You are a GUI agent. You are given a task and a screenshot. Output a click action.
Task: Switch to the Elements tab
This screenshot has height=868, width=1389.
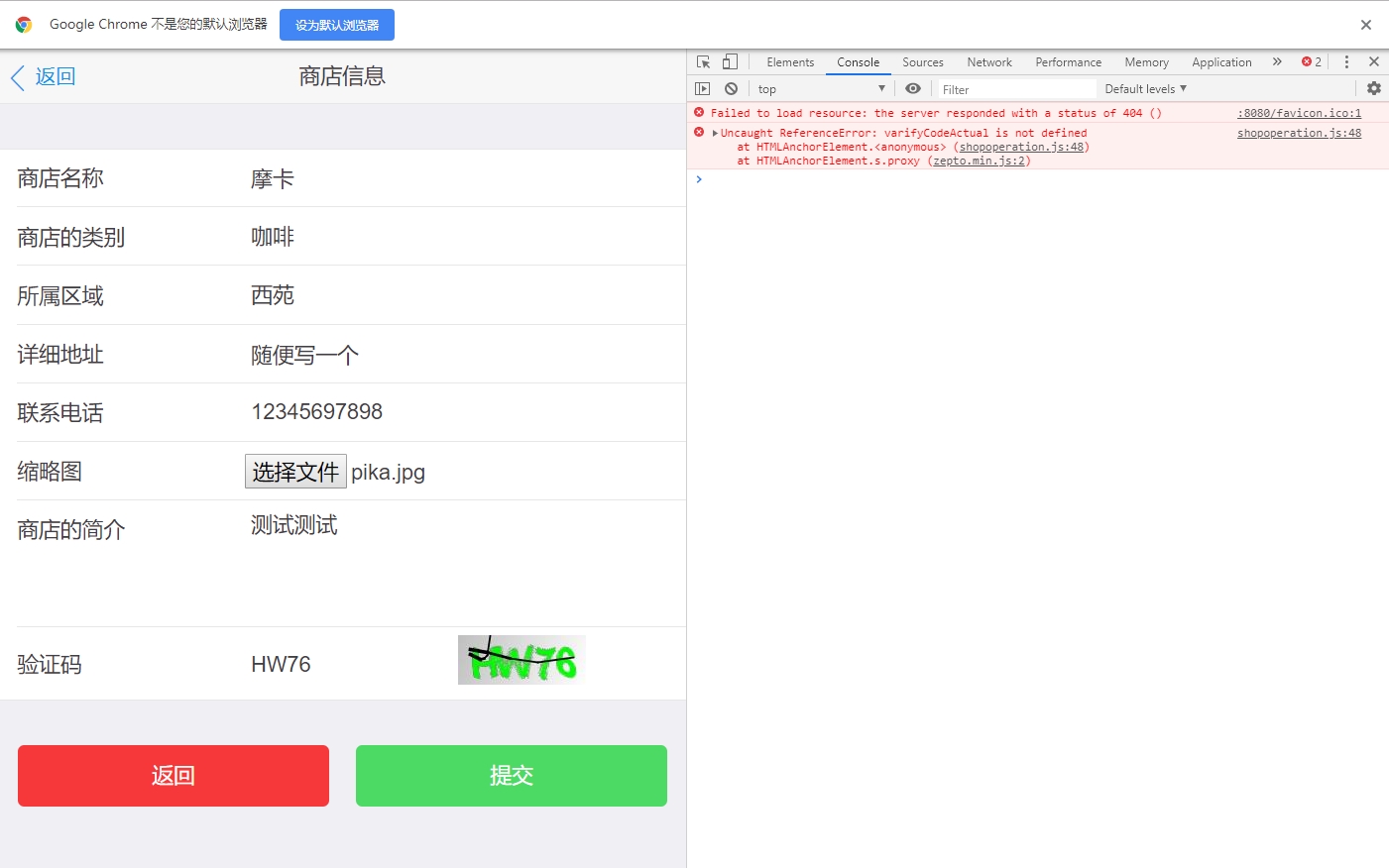pos(790,62)
